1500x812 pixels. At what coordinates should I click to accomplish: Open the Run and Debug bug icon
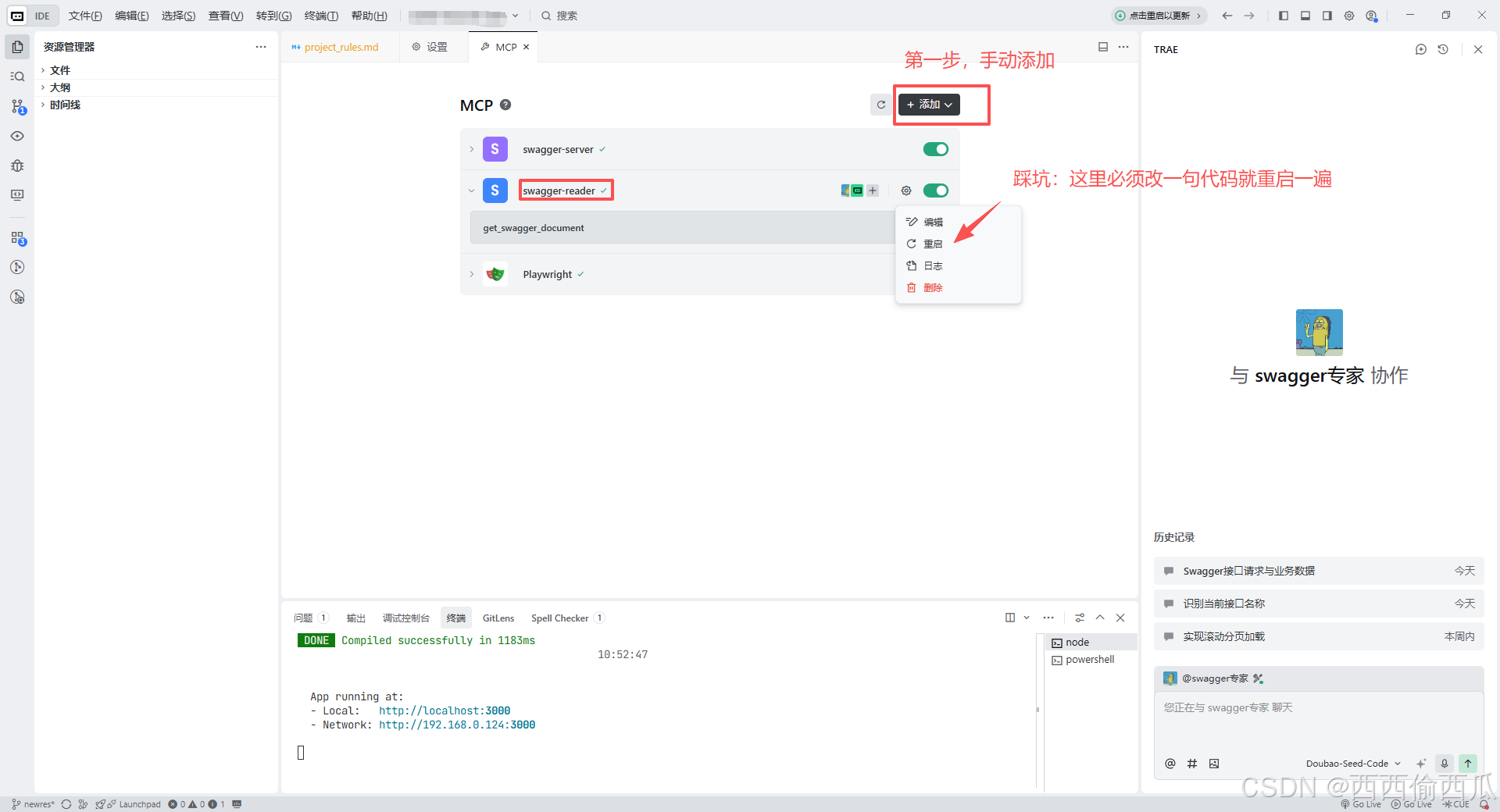click(17, 166)
